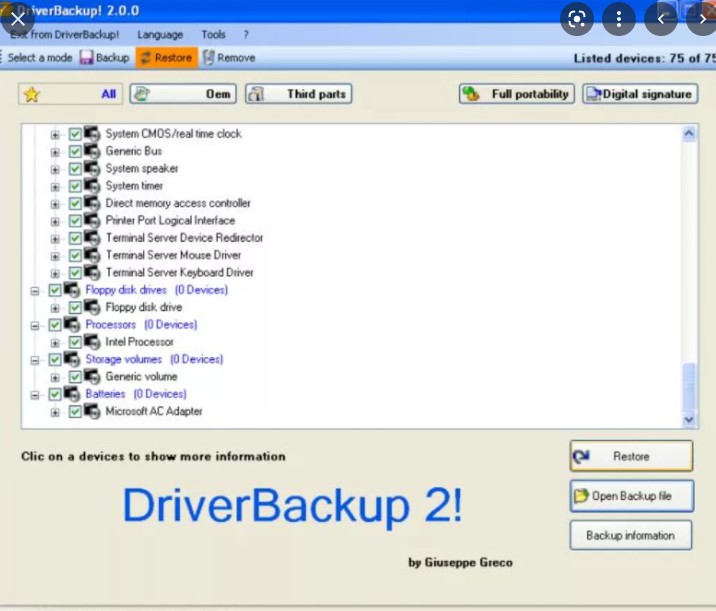The height and width of the screenshot is (611, 716).
Task: Select the Terminal Server Mouse Driver row
Action: pos(174,255)
